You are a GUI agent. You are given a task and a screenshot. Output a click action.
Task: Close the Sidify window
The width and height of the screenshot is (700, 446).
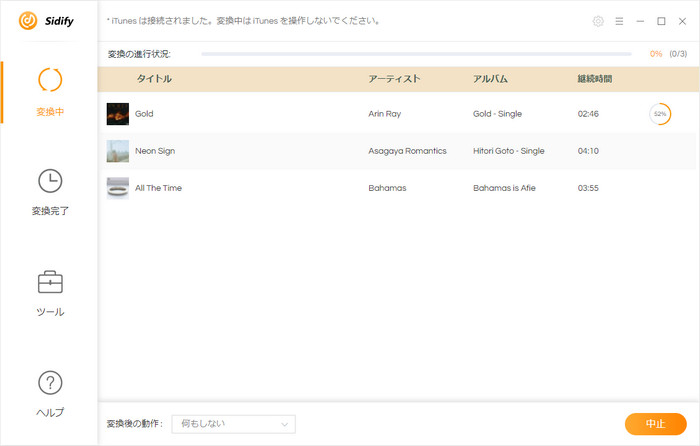point(682,21)
